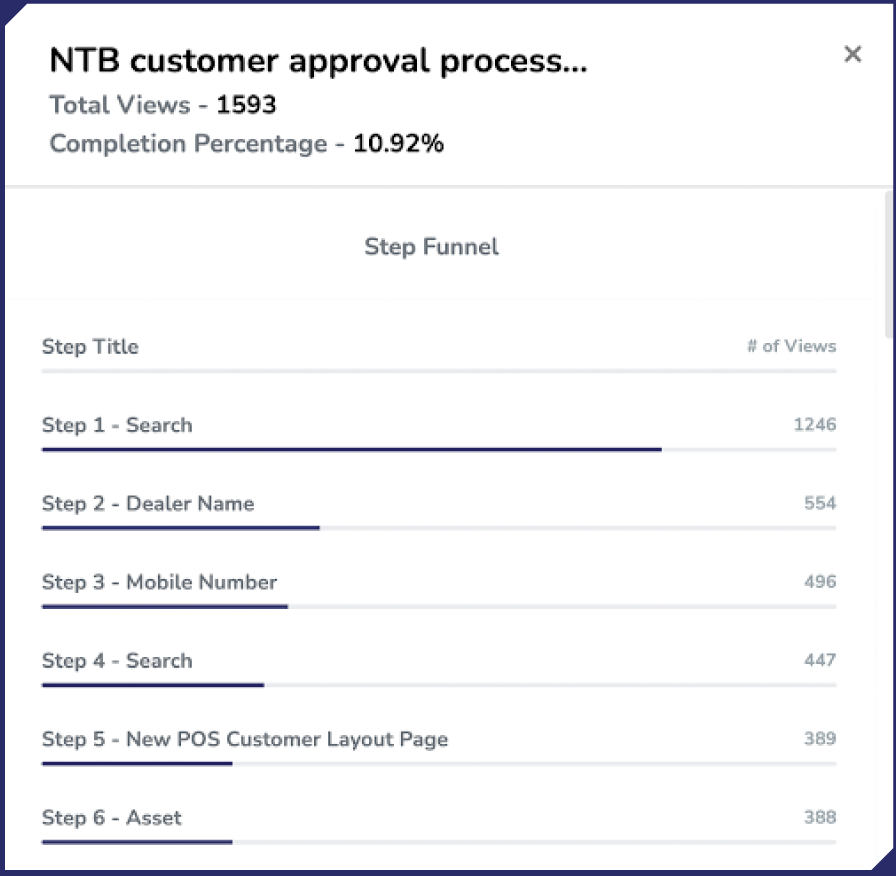The image size is (896, 876).
Task: Click the 554 views count
Action: coord(820,503)
